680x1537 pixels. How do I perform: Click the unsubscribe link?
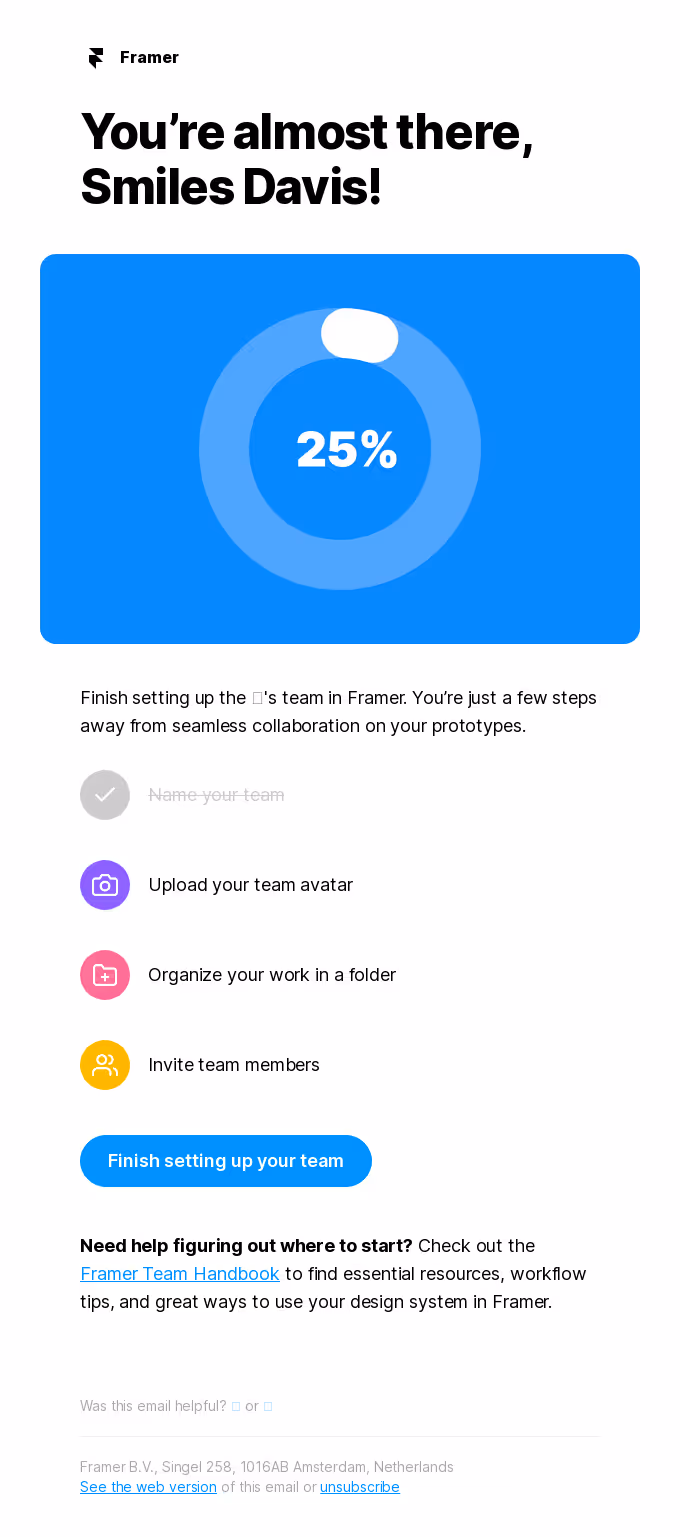point(359,1486)
